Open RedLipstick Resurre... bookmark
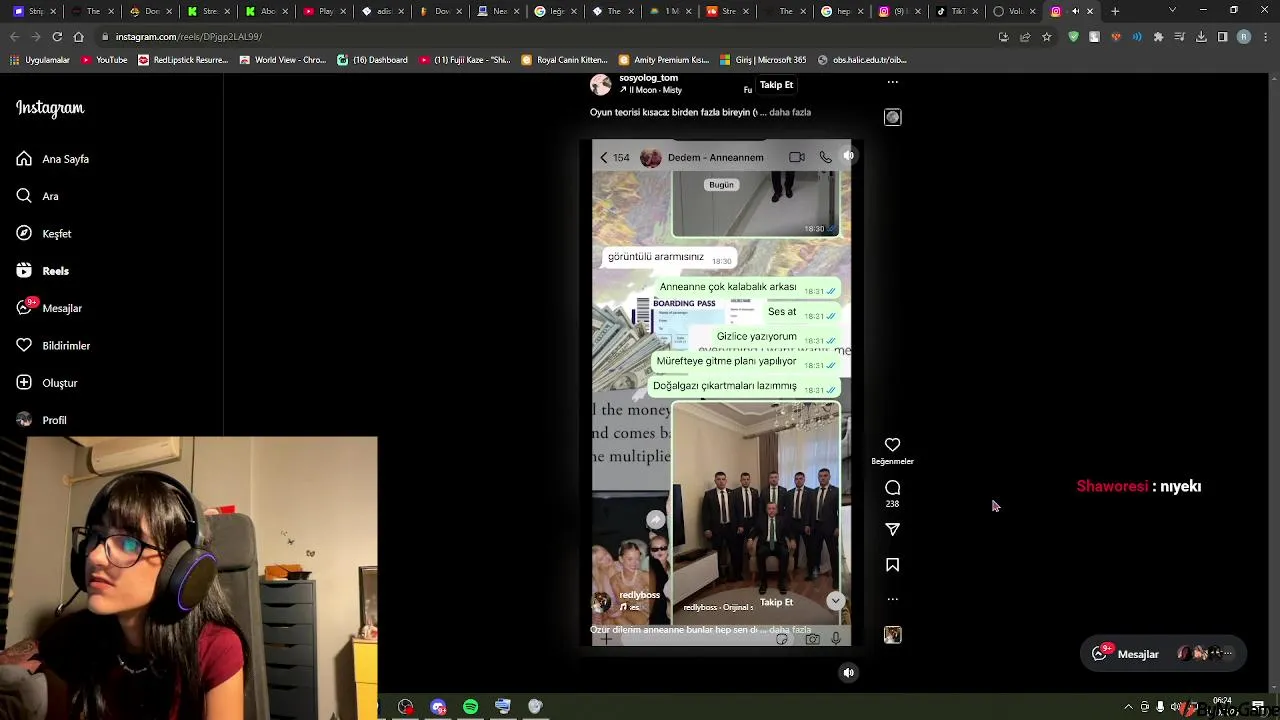 183,60
